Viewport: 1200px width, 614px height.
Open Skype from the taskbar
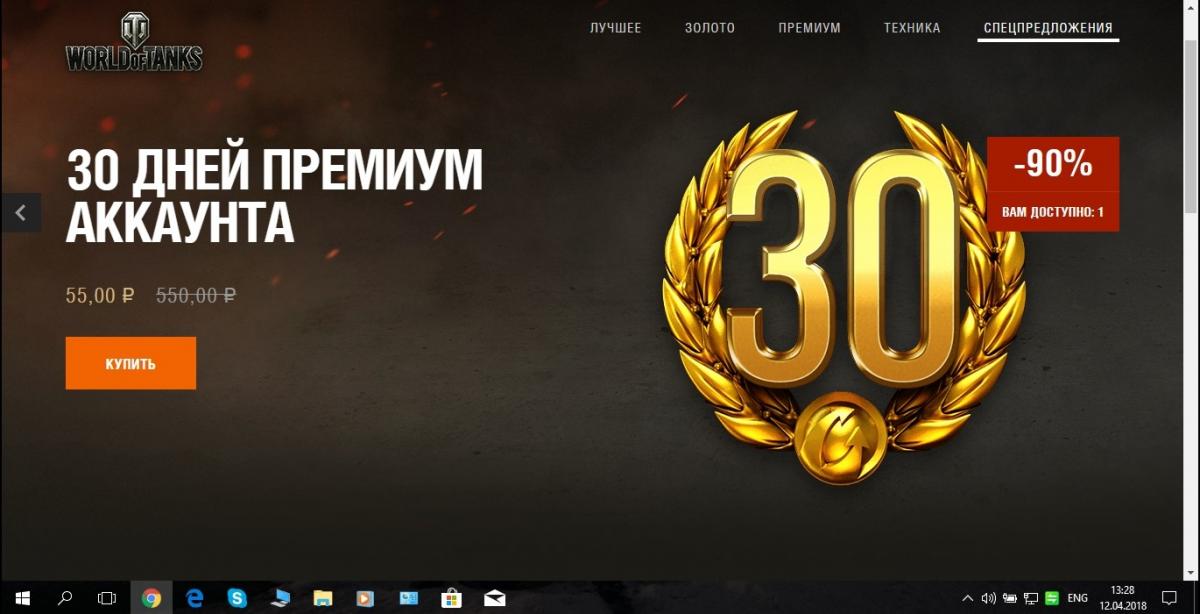237,598
